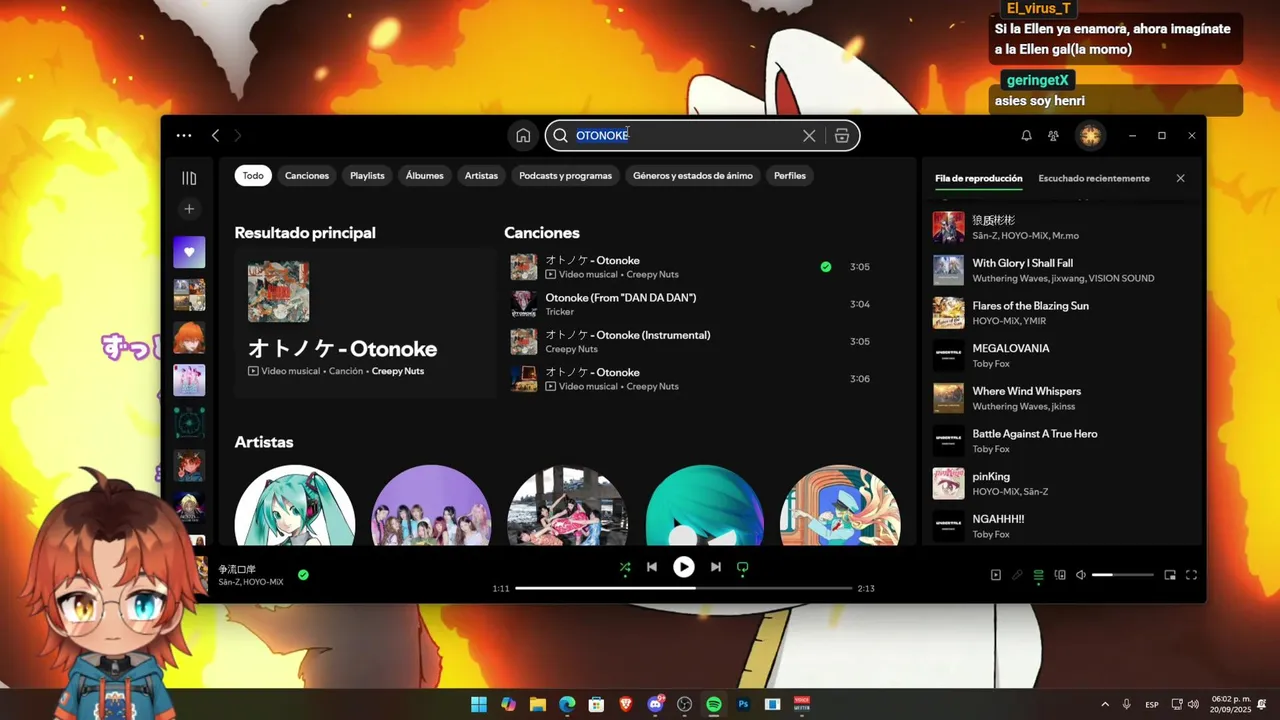Image resolution: width=1280 pixels, height=720 pixels.
Task: Toggle shuffle playback
Action: click(x=625, y=567)
